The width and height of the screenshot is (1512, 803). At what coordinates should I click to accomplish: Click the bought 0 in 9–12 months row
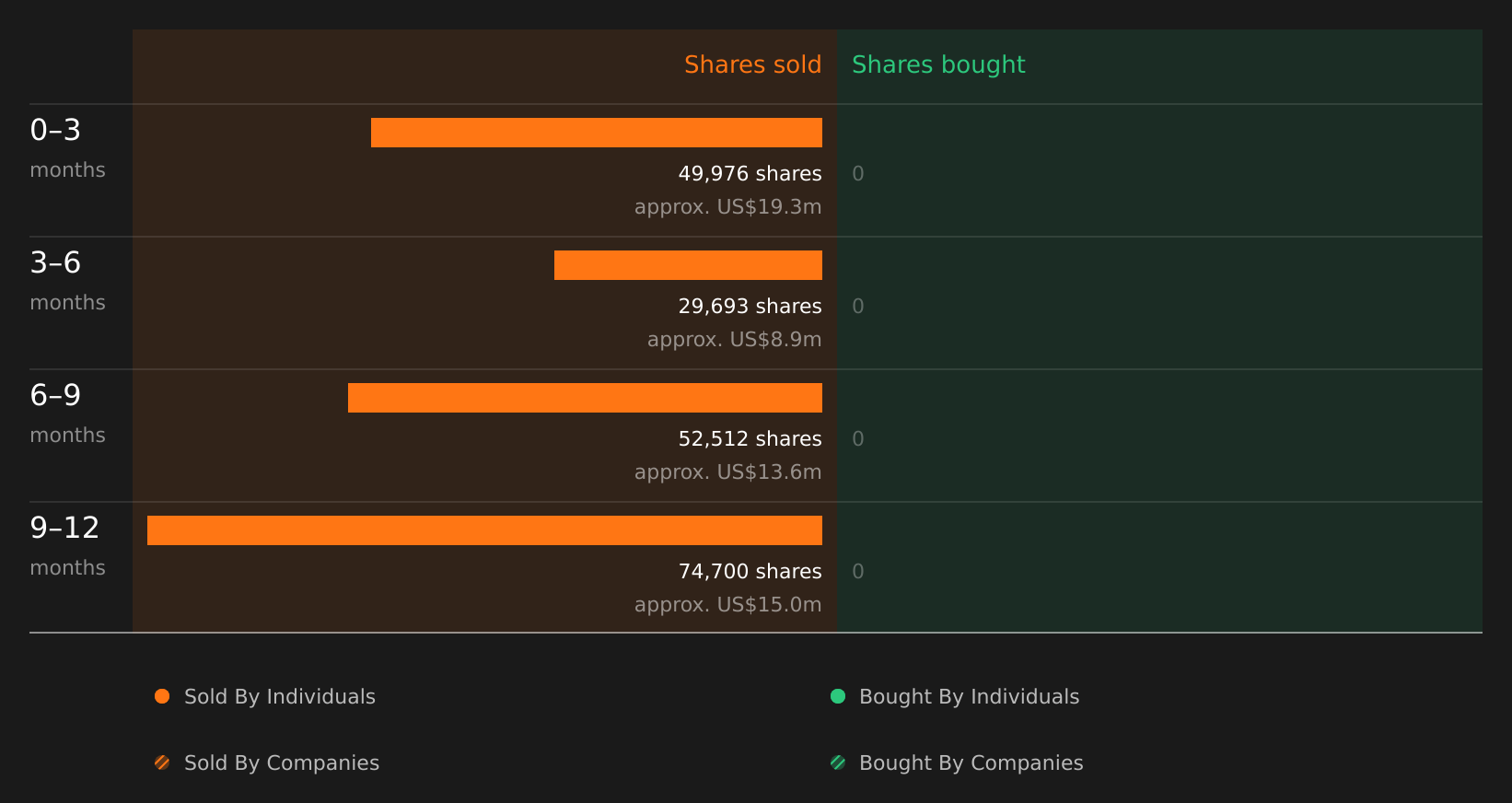point(858,572)
